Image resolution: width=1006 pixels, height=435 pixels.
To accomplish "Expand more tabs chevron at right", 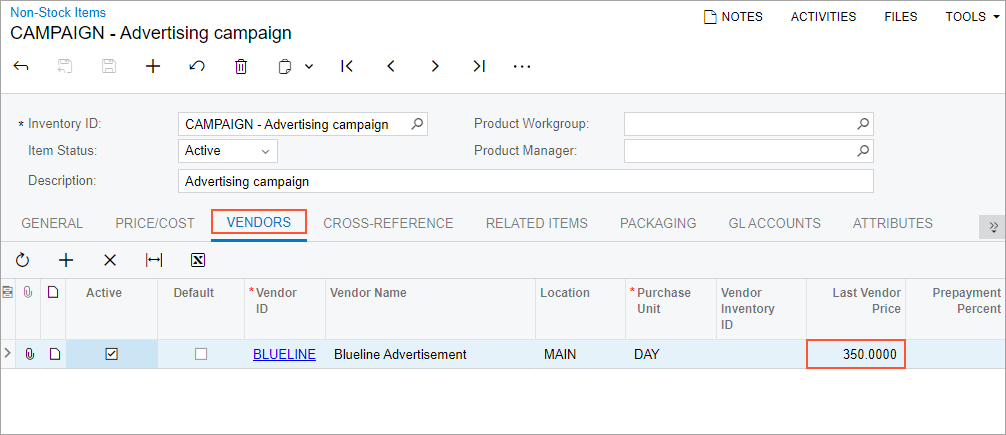I will tap(992, 227).
